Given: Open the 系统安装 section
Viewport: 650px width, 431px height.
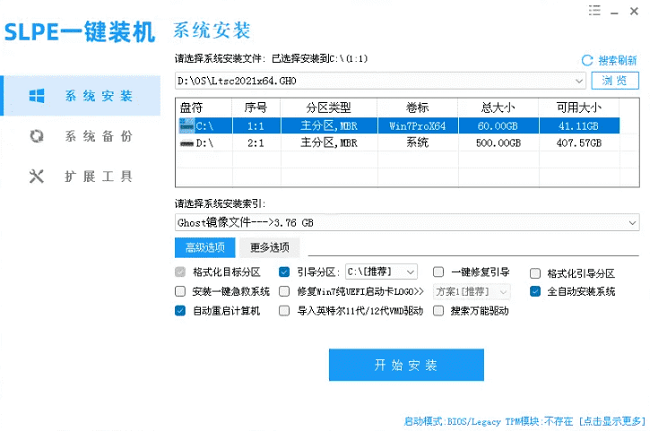Looking at the screenshot, I should pos(81,96).
